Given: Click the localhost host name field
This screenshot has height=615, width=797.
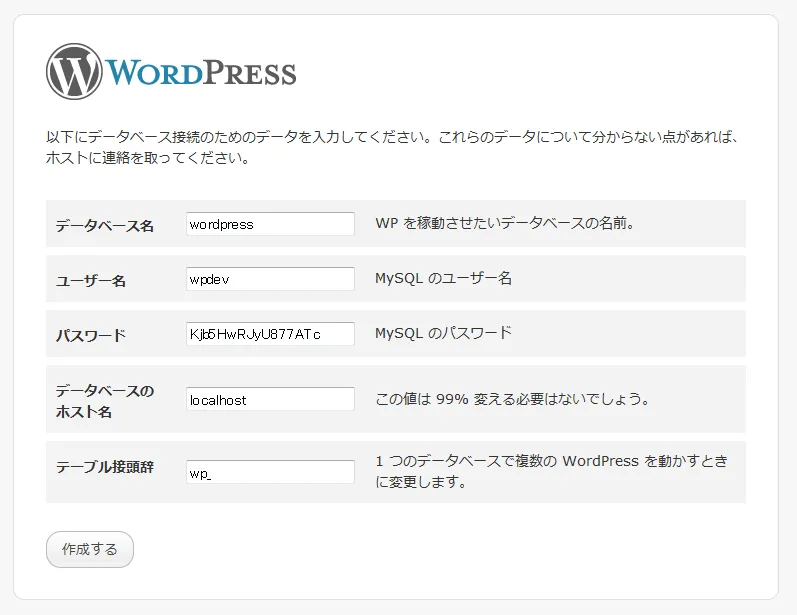Looking at the screenshot, I should 270,399.
